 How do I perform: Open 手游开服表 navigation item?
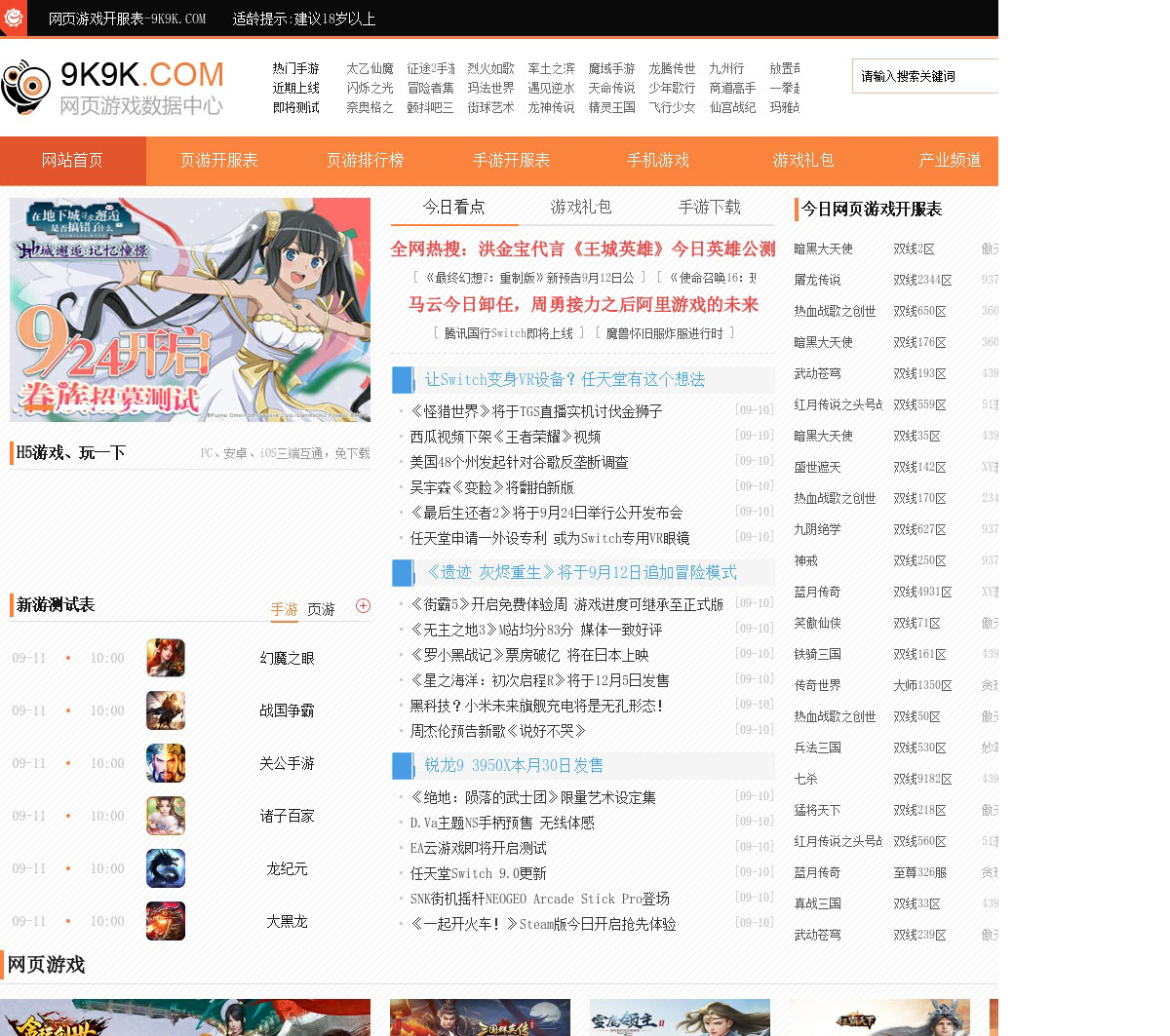pyautogui.click(x=512, y=161)
